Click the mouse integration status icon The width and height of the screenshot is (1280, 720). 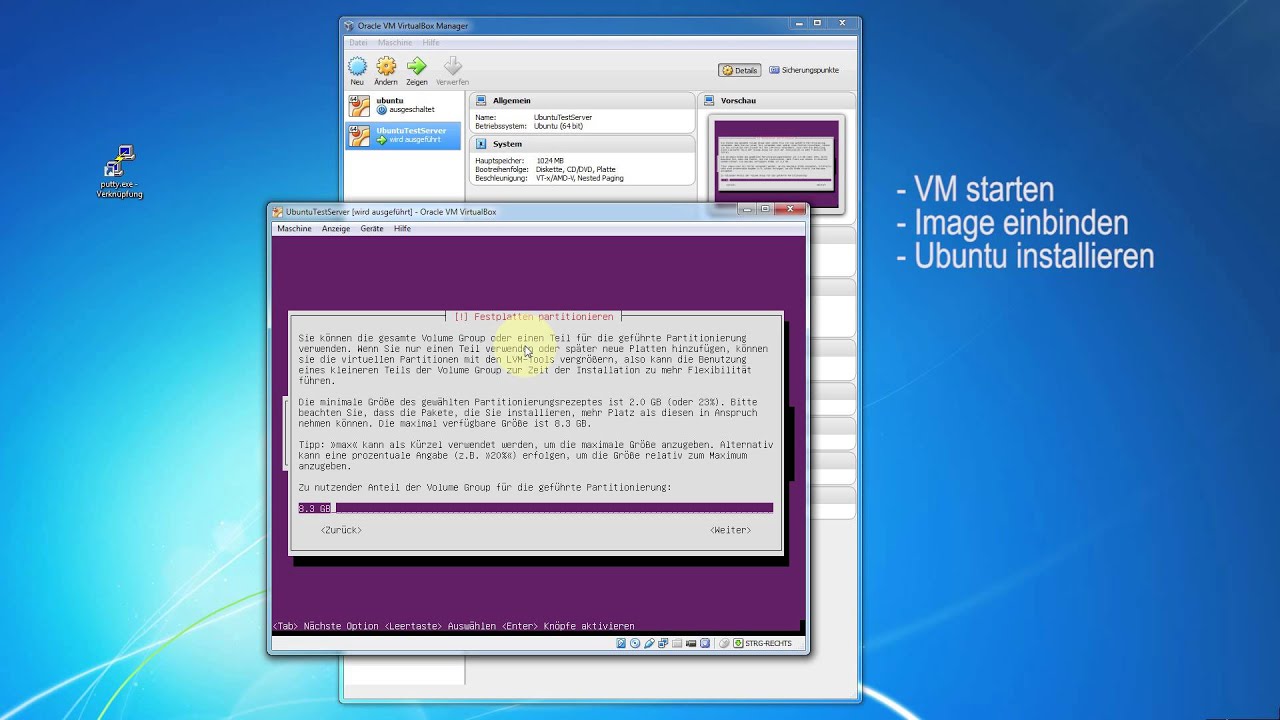tap(725, 643)
